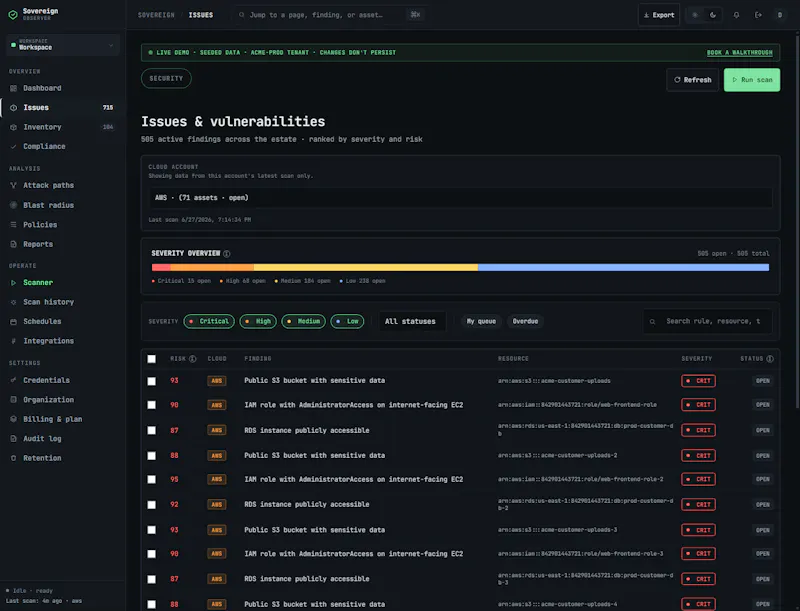Viewport: 800px width, 611px height.
Task: Filter by My queue
Action: pos(481,321)
